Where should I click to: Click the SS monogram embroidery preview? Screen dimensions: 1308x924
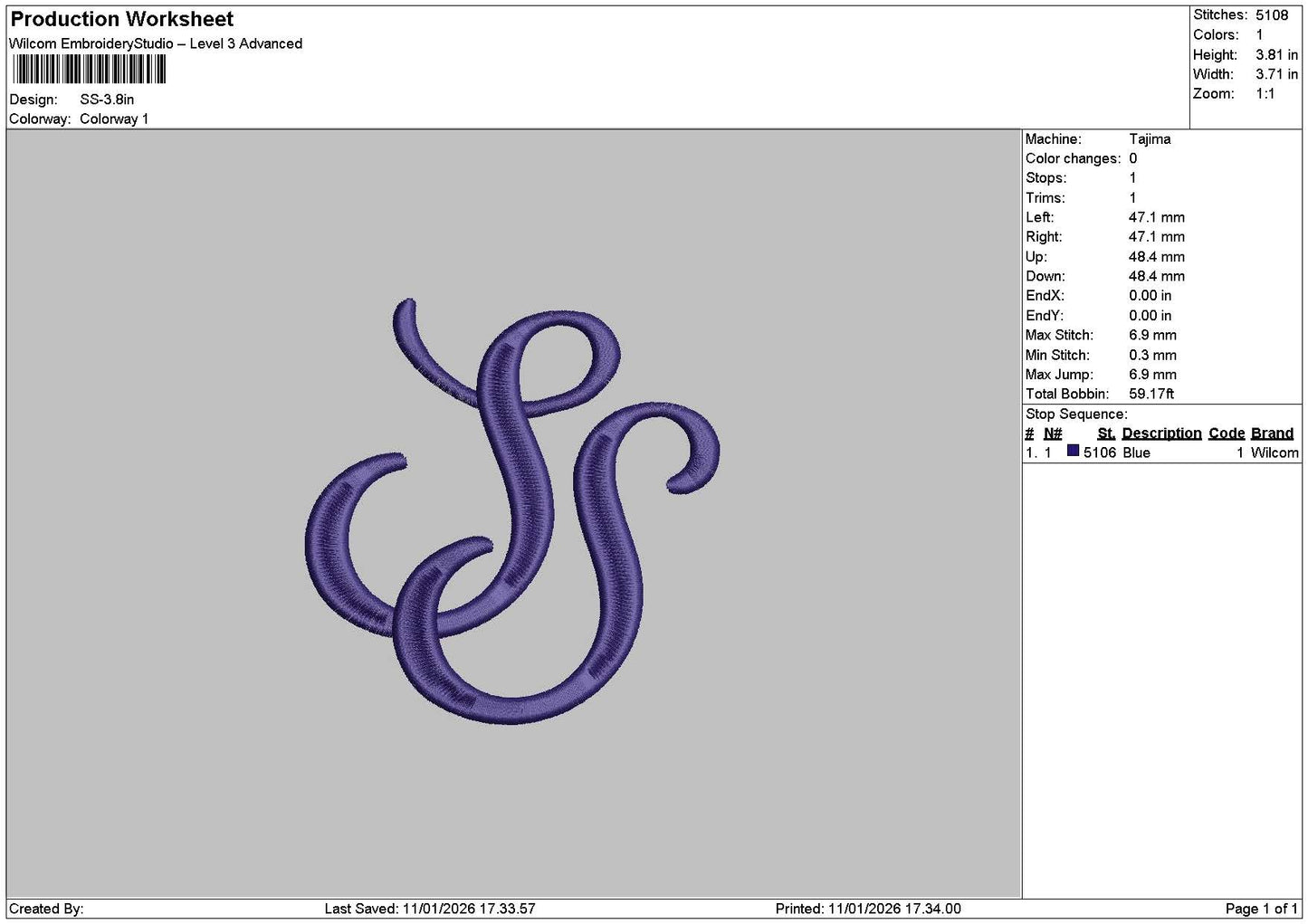(x=512, y=511)
